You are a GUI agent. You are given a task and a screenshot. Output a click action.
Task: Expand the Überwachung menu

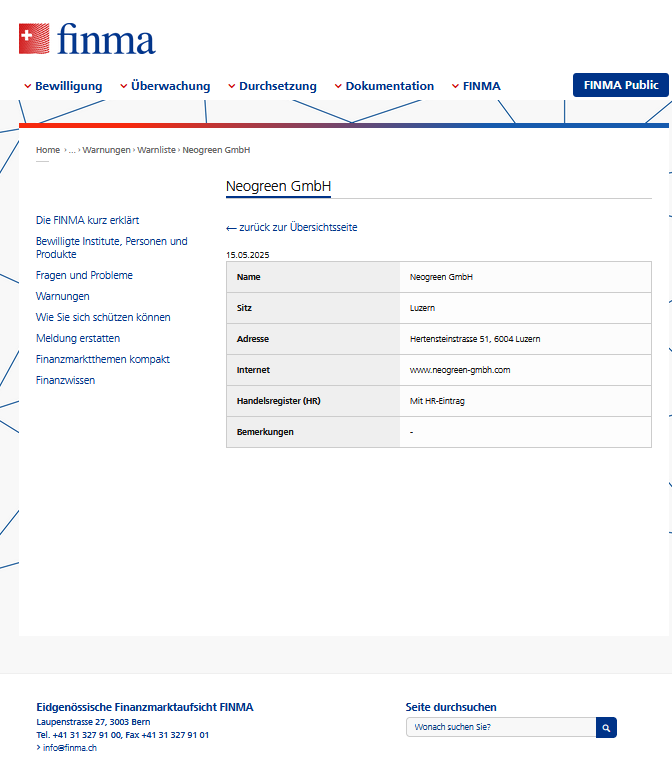tap(165, 86)
